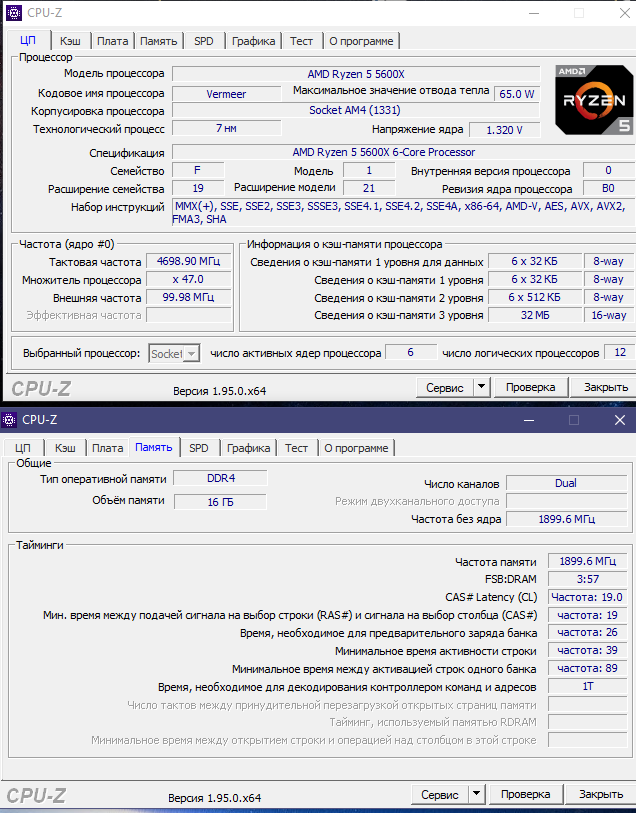Open the Кэш tab in the upper window
This screenshot has height=813, width=636.
(x=70, y=41)
